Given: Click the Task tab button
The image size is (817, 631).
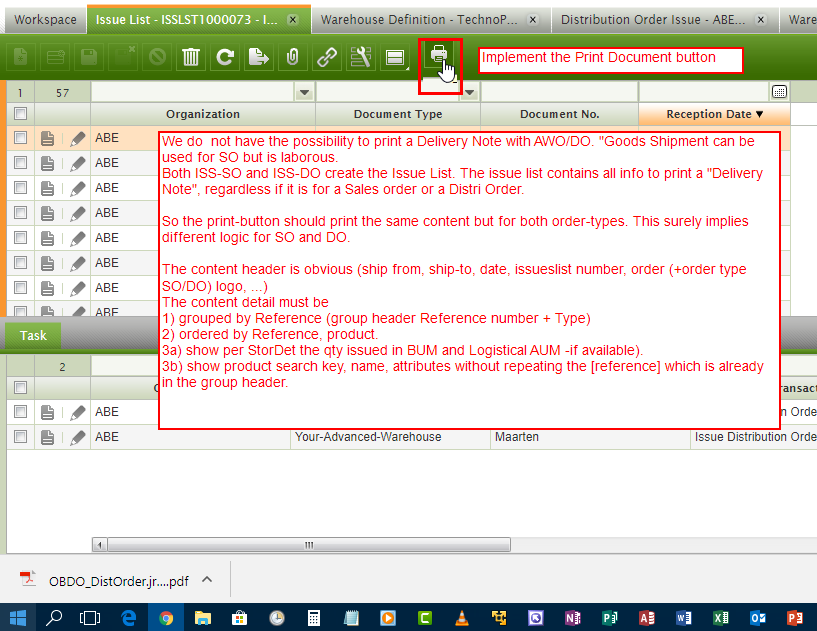Looking at the screenshot, I should click(33, 336).
